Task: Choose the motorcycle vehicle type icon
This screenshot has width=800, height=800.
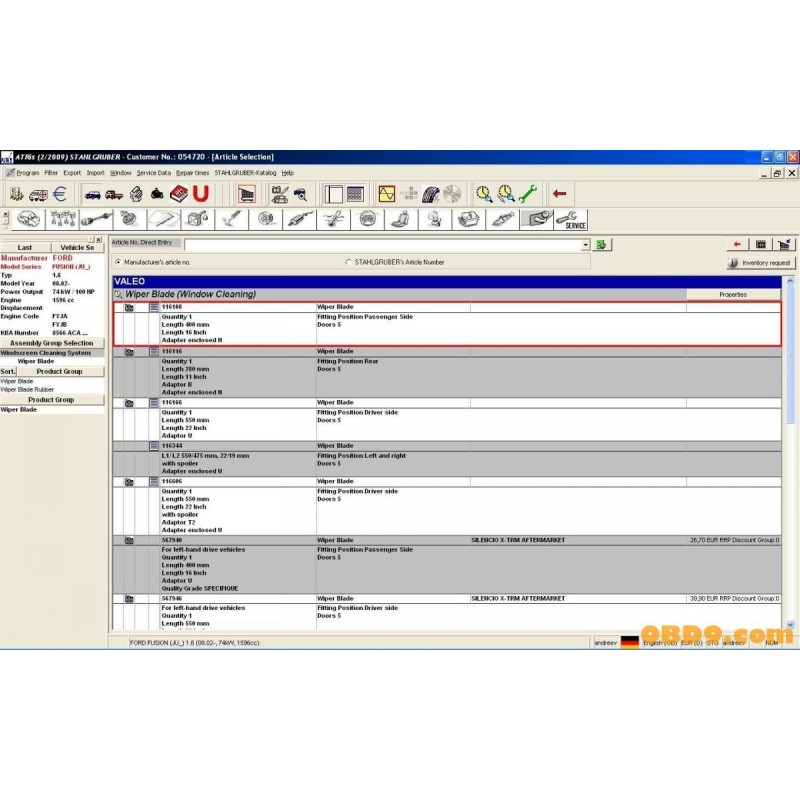Action: click(x=157, y=194)
